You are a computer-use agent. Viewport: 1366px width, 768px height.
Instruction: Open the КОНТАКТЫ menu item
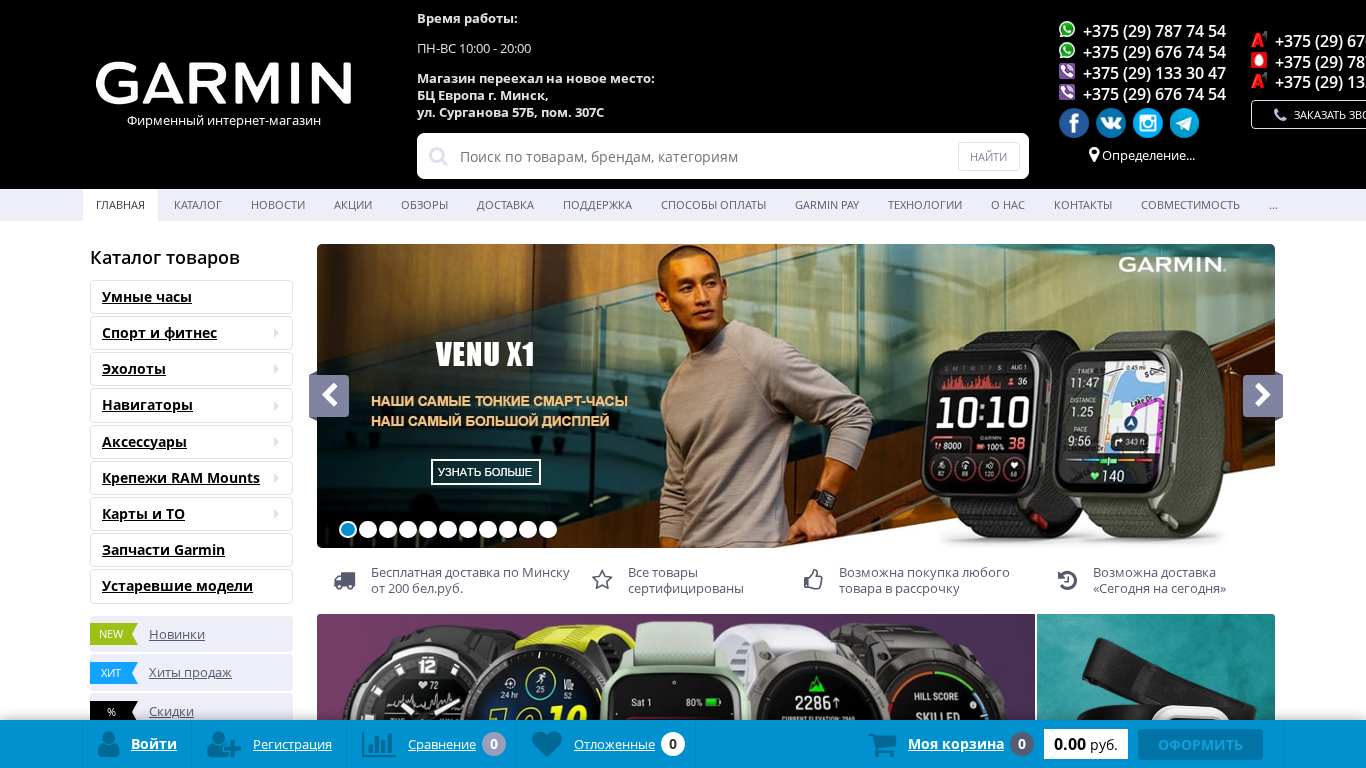[1083, 205]
